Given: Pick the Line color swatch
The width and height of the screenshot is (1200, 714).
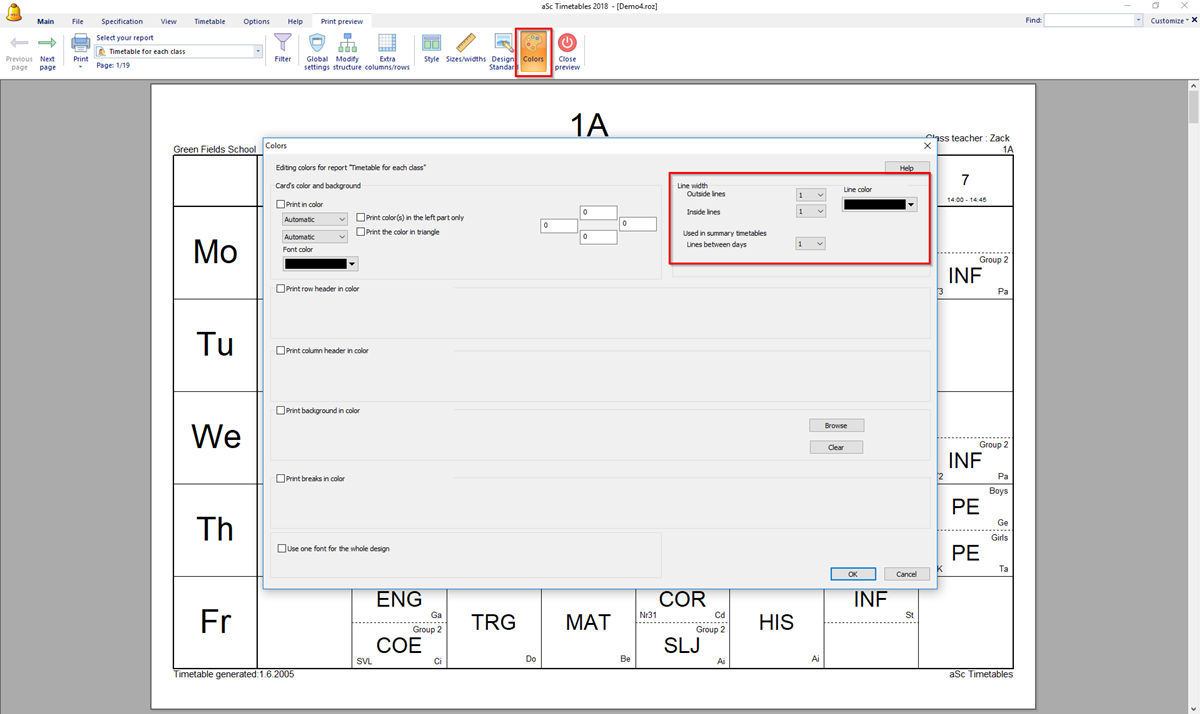Looking at the screenshot, I should pyautogui.click(x=879, y=204).
